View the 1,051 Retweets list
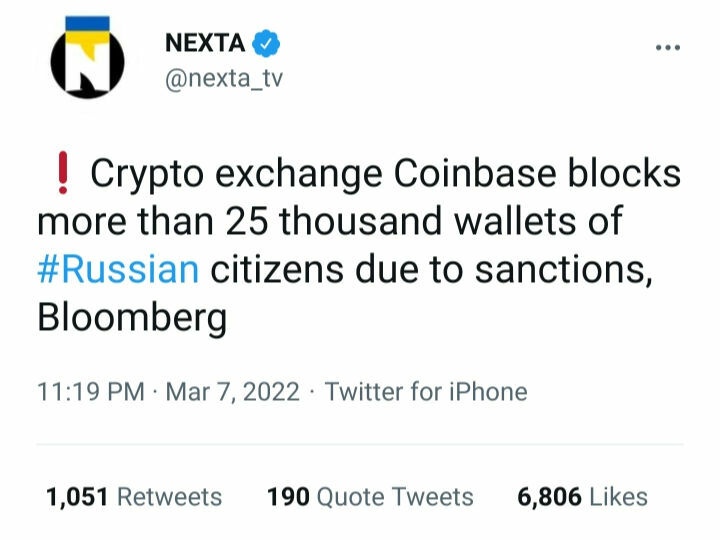 [134, 497]
